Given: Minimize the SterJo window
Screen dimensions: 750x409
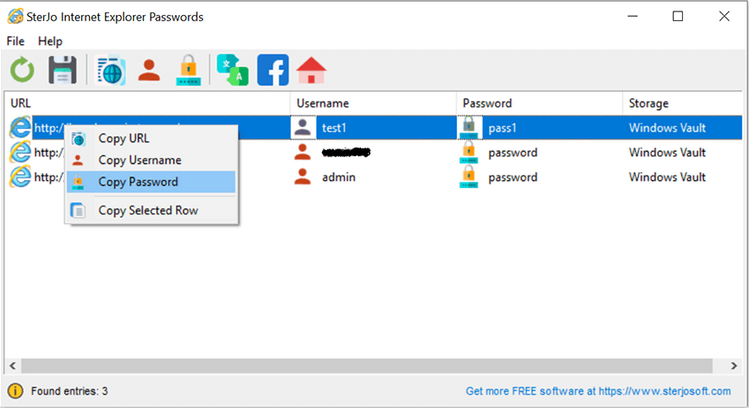Looking at the screenshot, I should pos(633,16).
